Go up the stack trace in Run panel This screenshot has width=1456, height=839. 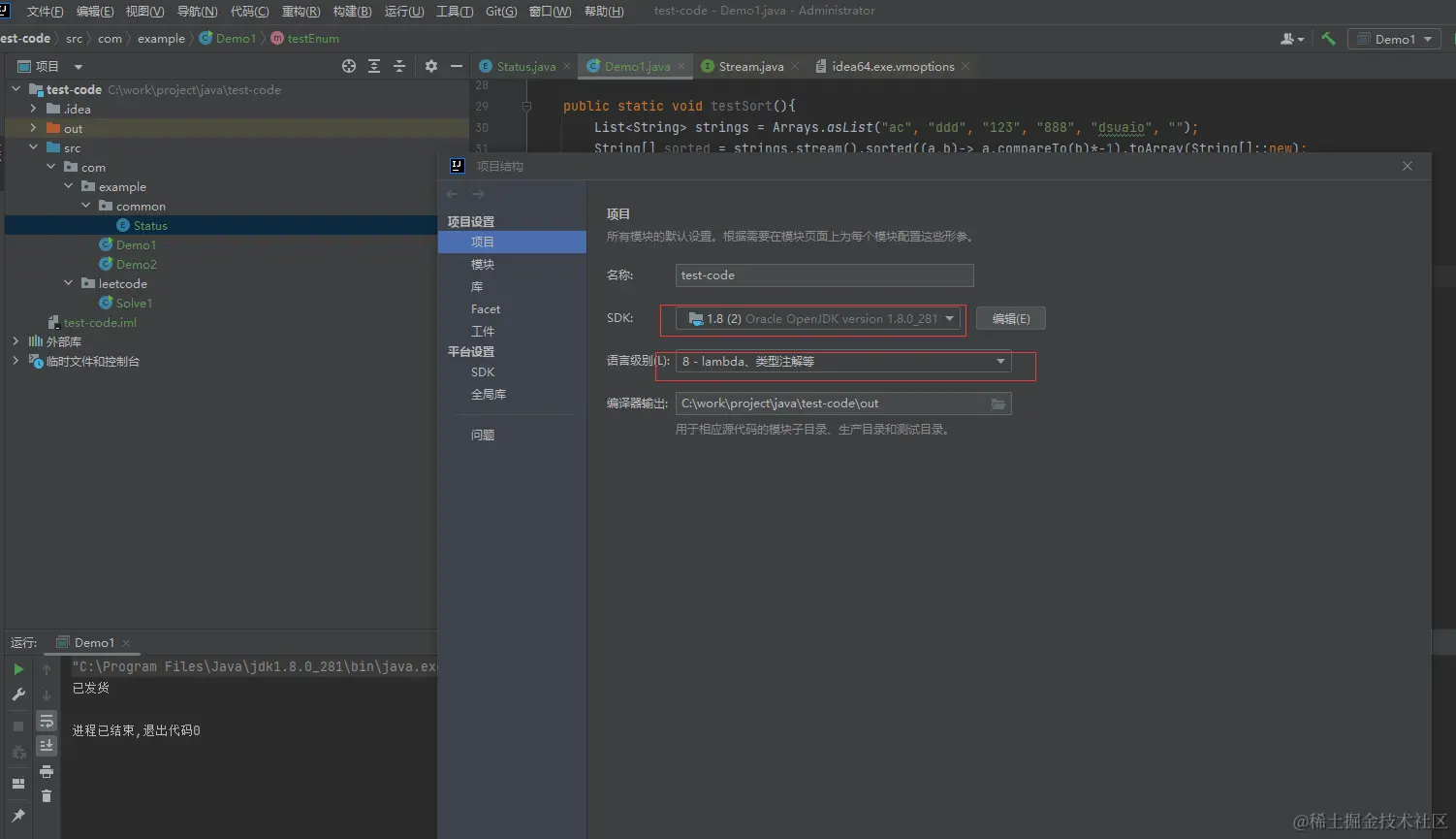47,669
